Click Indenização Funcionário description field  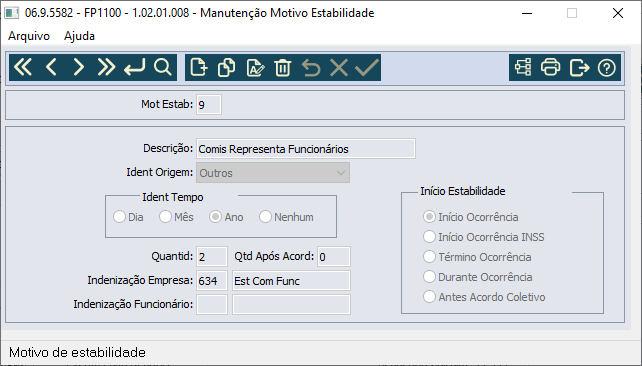click(x=292, y=305)
